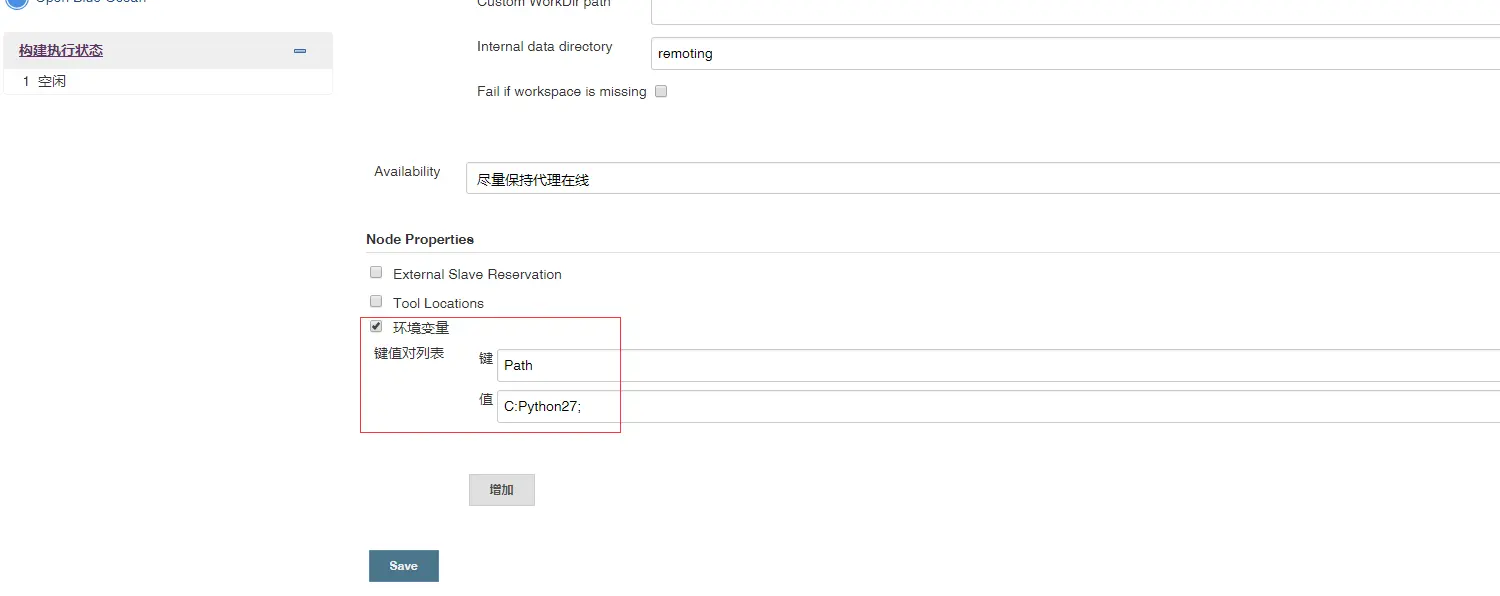
Task: Click the Node Properties section heading
Action: [420, 239]
